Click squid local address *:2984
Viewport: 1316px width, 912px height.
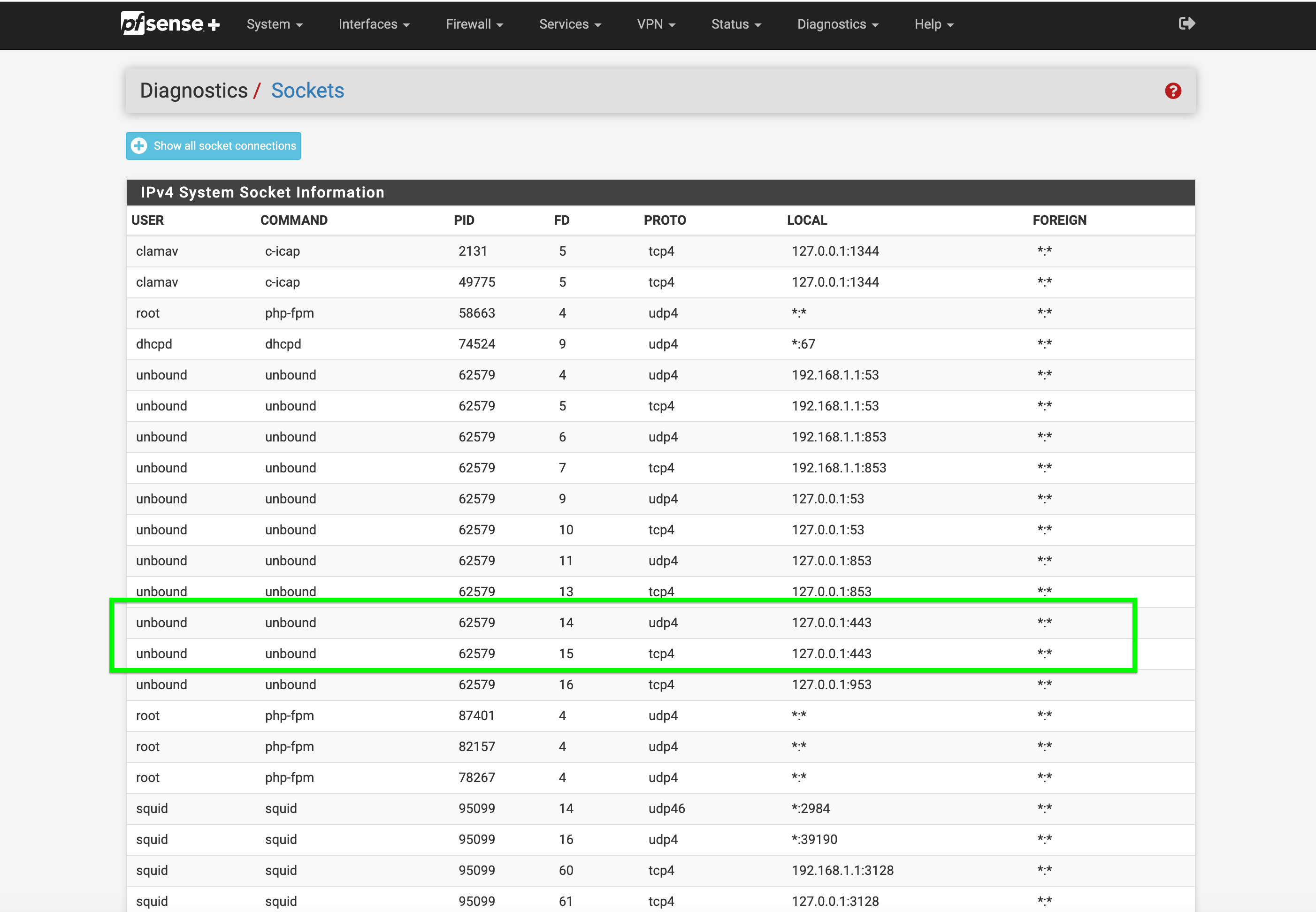(x=811, y=808)
